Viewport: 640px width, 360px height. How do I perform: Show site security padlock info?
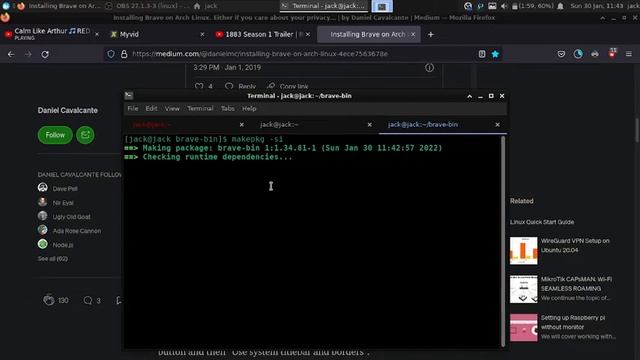pyautogui.click(x=124, y=54)
